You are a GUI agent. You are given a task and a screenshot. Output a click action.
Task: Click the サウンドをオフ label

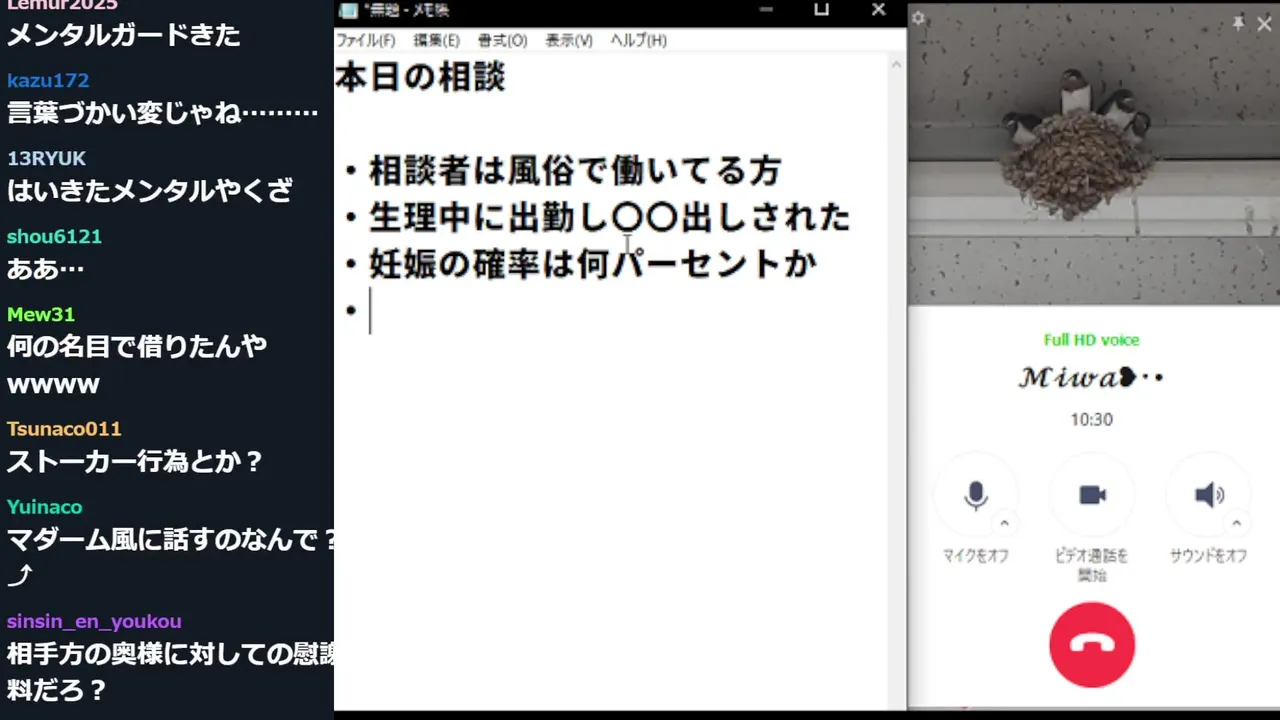pos(1208,556)
